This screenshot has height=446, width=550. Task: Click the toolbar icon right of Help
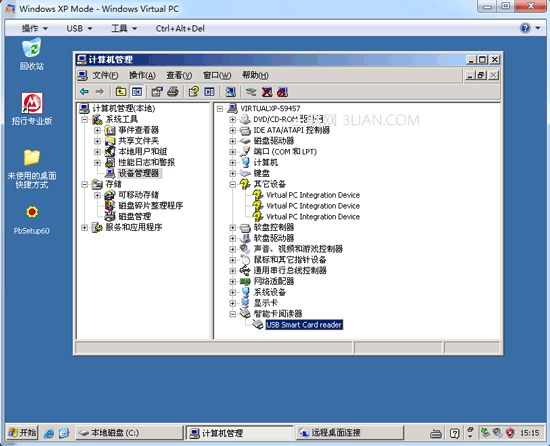[209, 92]
